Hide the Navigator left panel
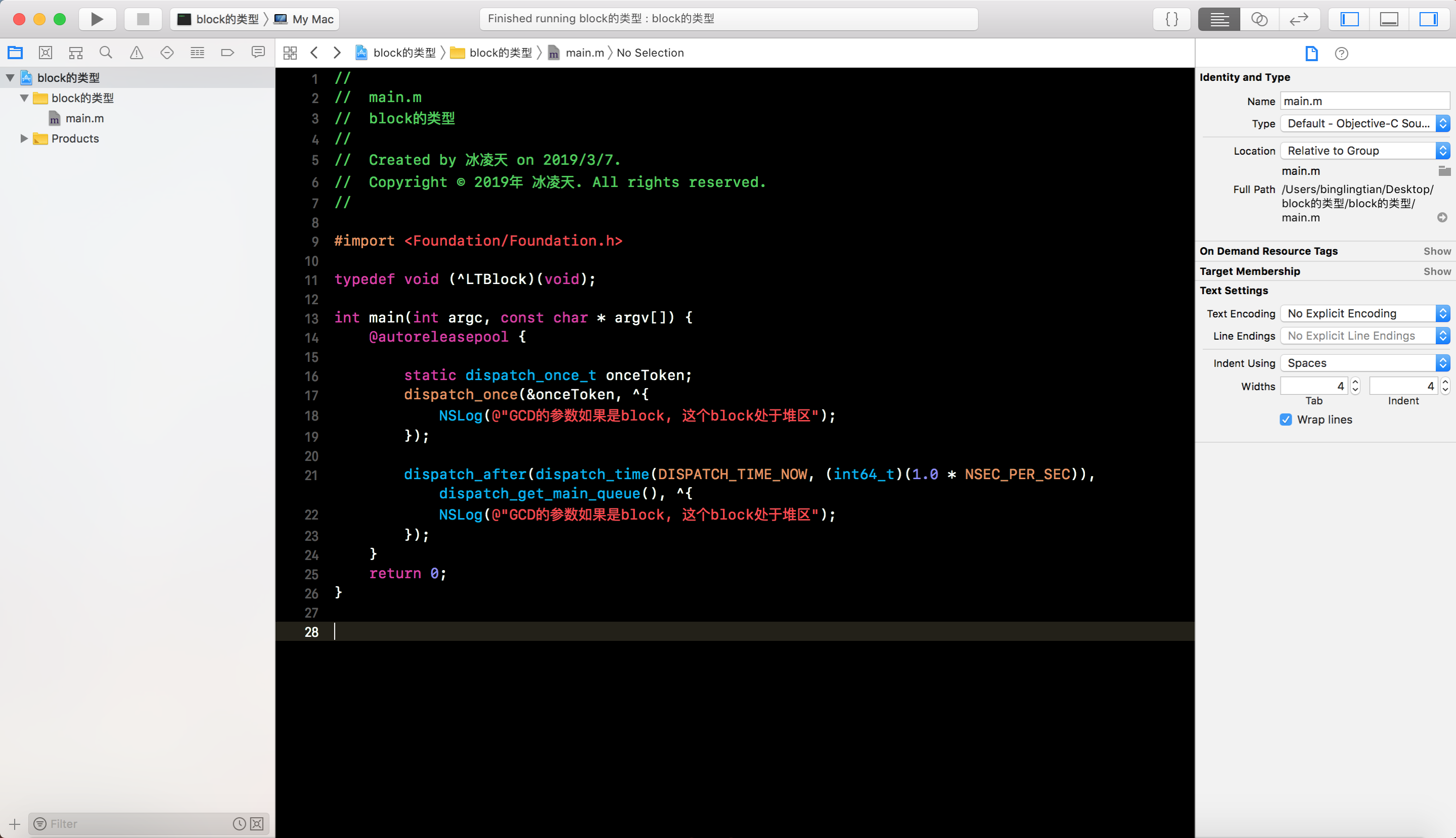Screen dimensions: 1456x838 (x=1349, y=19)
